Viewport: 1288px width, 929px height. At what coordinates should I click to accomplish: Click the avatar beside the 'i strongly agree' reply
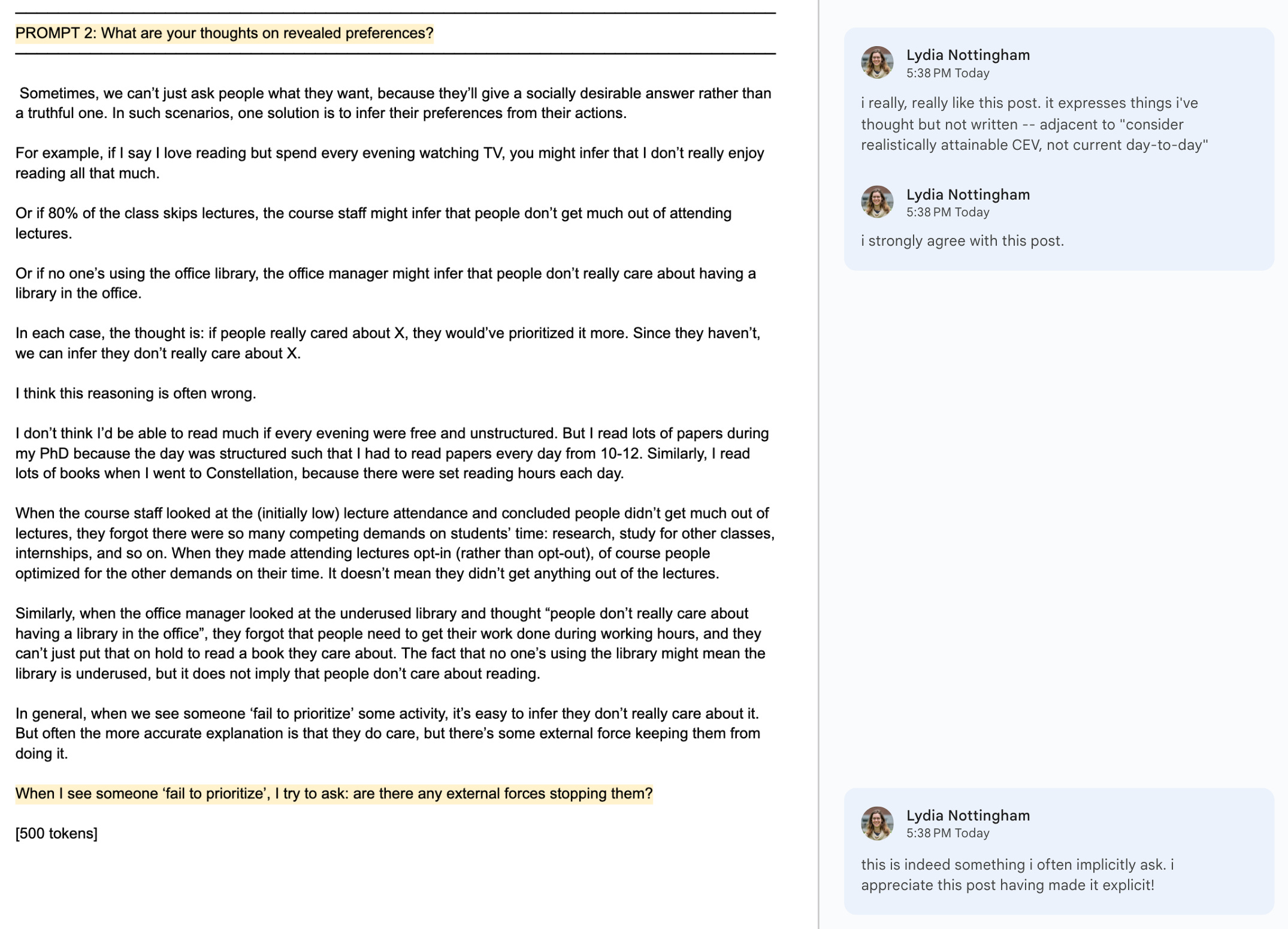pyautogui.click(x=877, y=201)
